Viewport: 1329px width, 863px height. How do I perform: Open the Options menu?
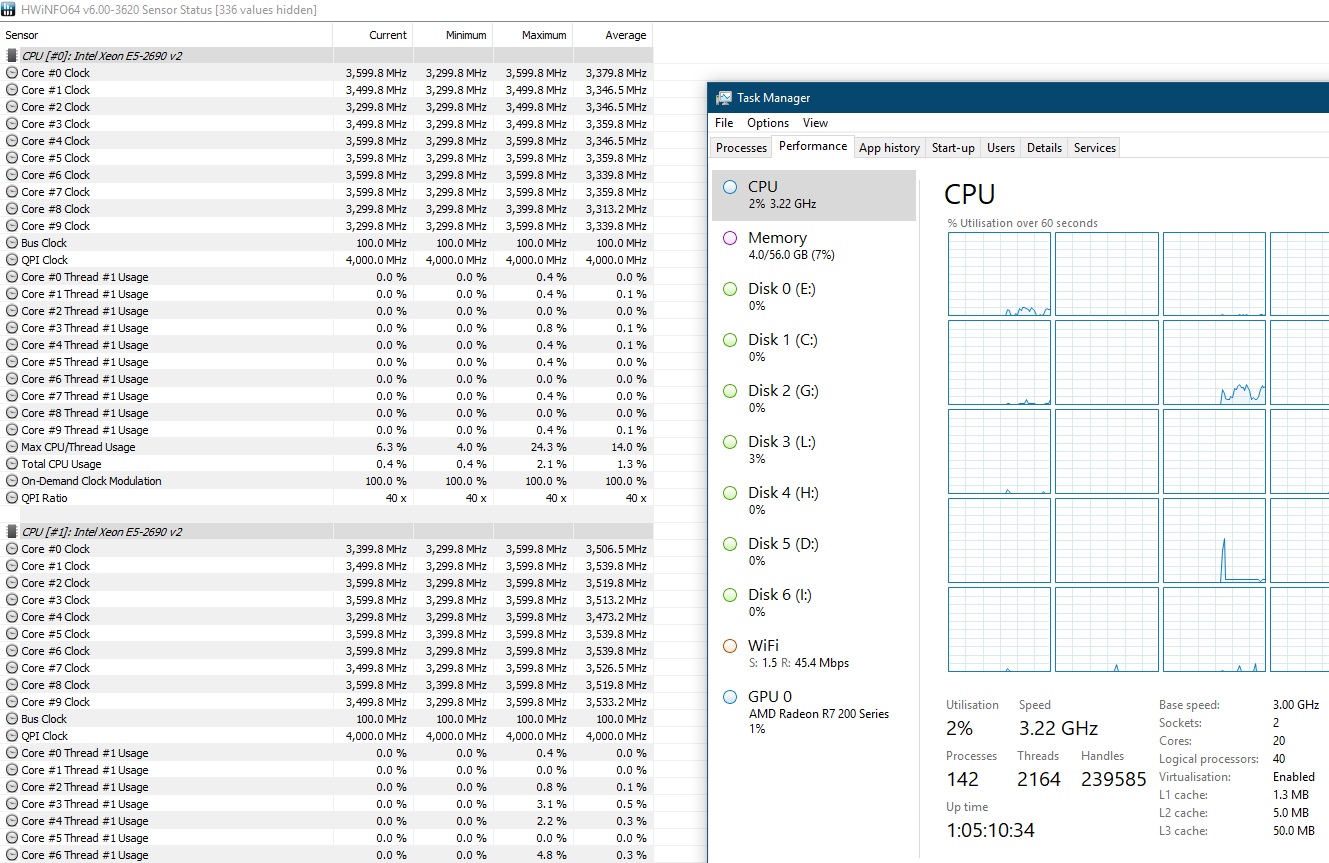(x=768, y=123)
